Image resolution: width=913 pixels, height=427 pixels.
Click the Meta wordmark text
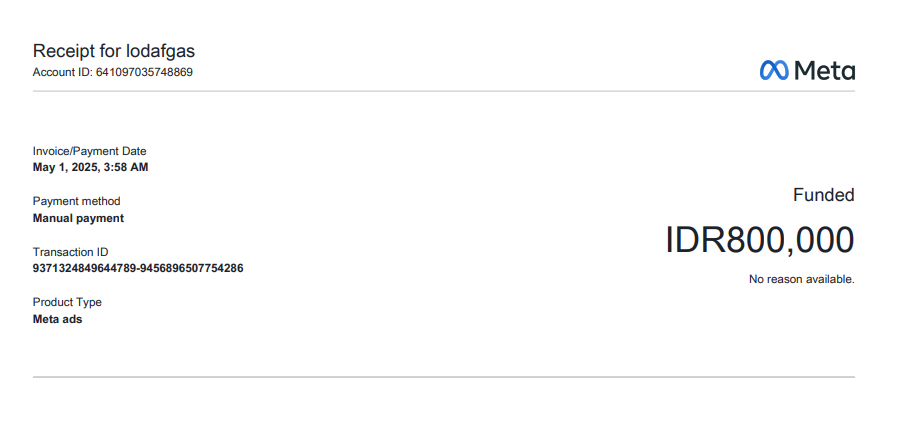(824, 70)
